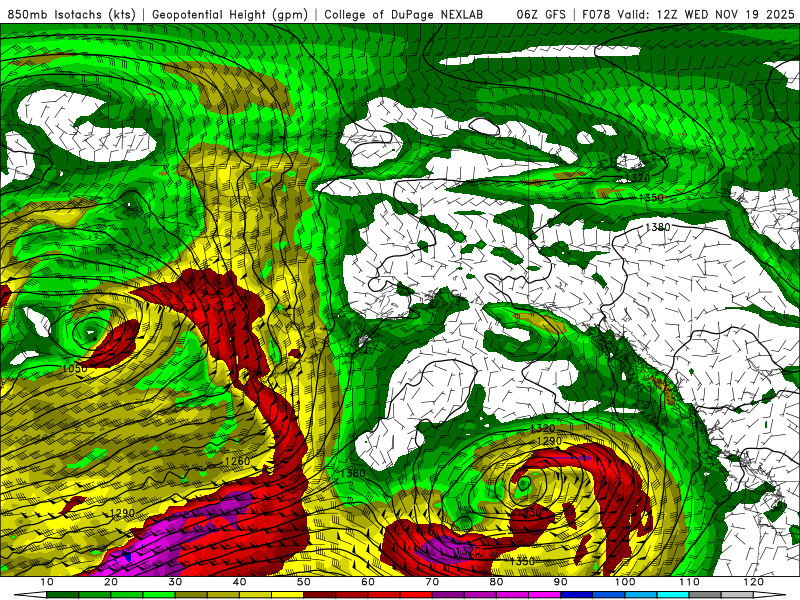Click the 70 label on the color scale
This screenshot has width=800, height=600.
click(x=432, y=582)
